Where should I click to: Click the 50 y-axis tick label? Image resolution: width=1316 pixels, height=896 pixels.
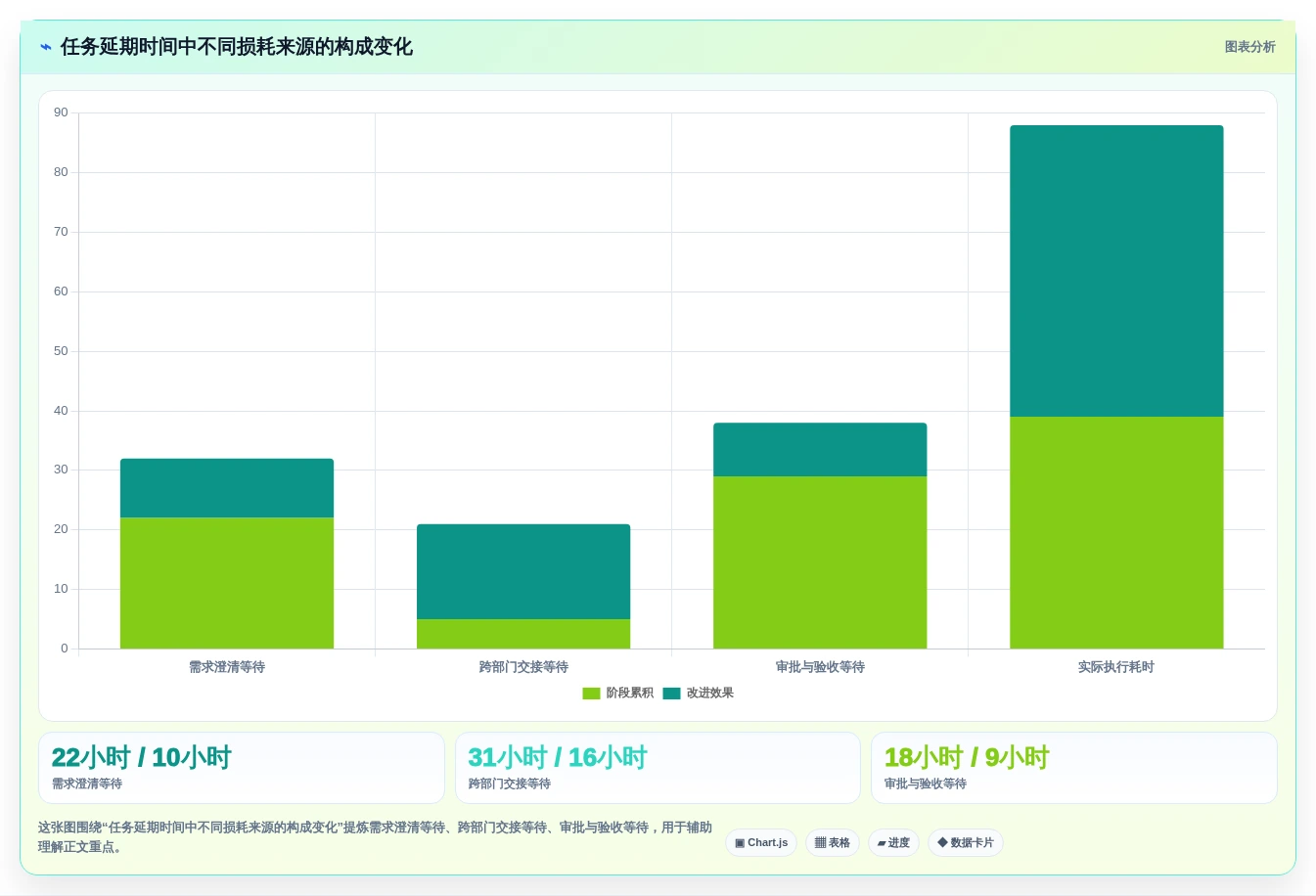(61, 351)
